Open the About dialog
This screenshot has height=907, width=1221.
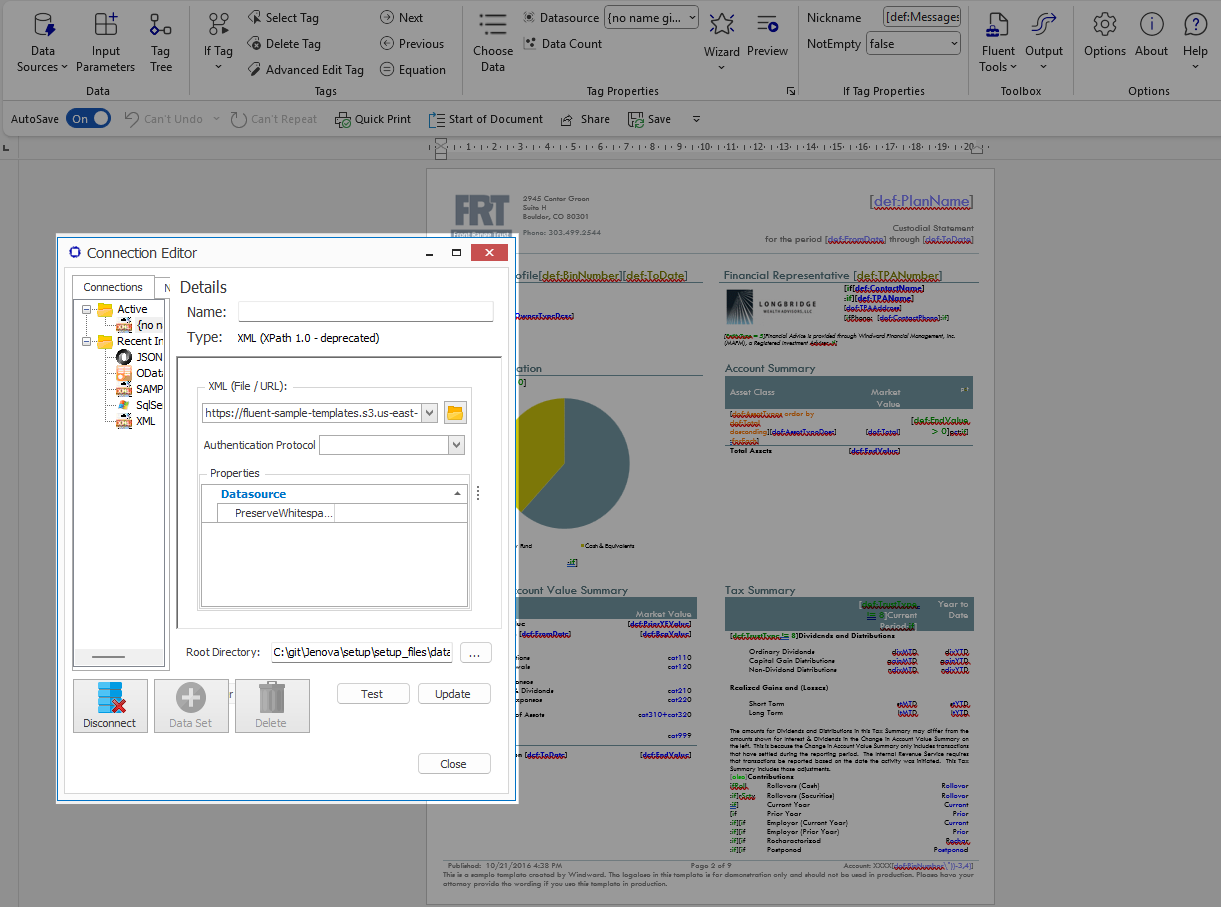click(x=1152, y=36)
